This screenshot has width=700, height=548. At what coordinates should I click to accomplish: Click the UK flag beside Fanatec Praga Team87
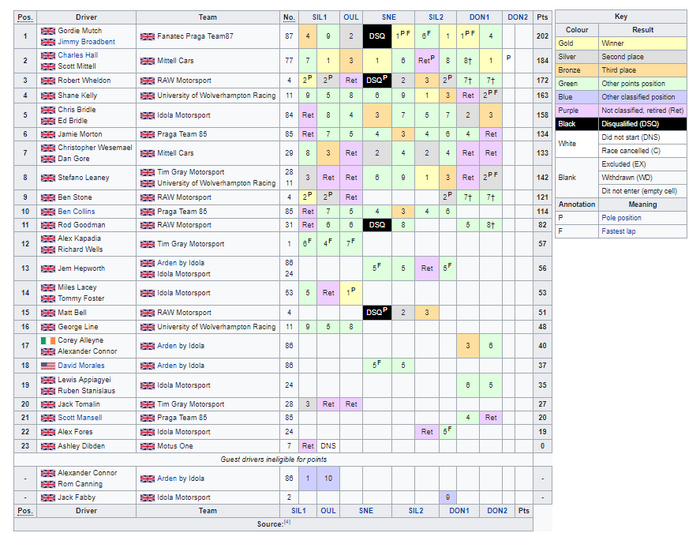point(147,36)
